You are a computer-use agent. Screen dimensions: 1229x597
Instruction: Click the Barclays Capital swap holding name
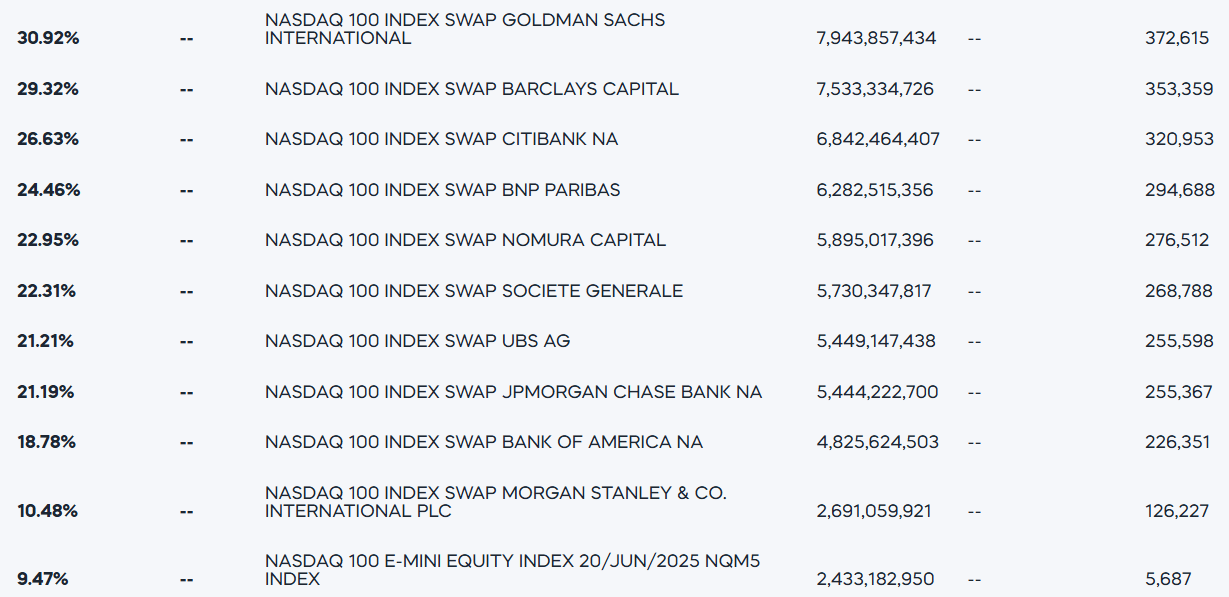(x=471, y=89)
